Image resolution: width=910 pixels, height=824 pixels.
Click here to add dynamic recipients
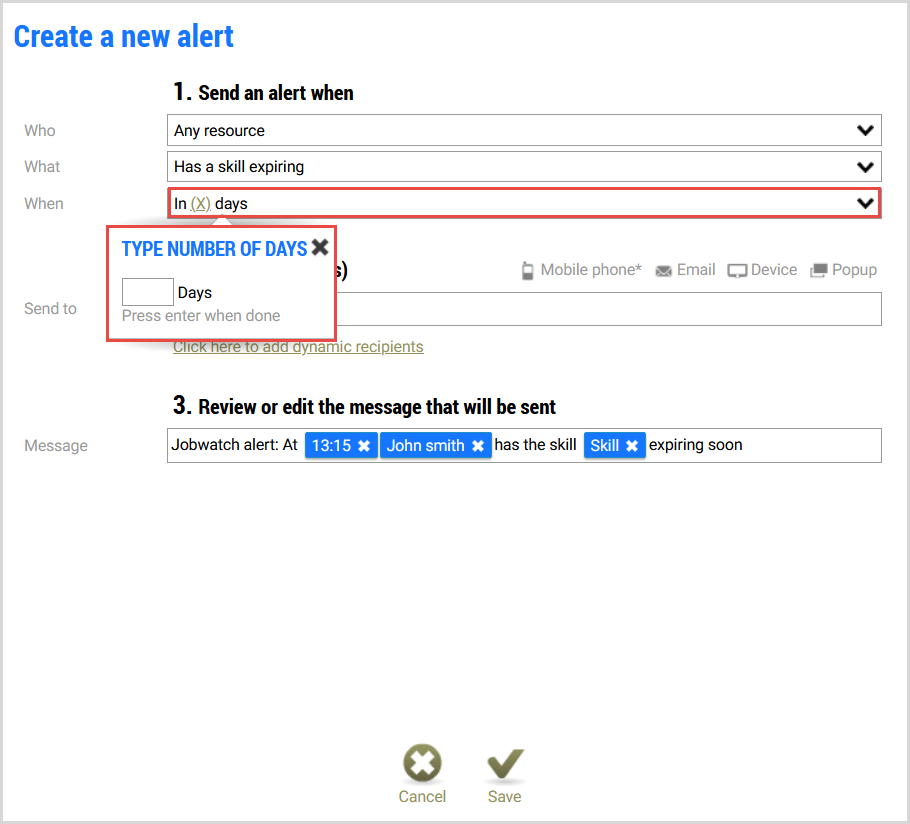[298, 346]
